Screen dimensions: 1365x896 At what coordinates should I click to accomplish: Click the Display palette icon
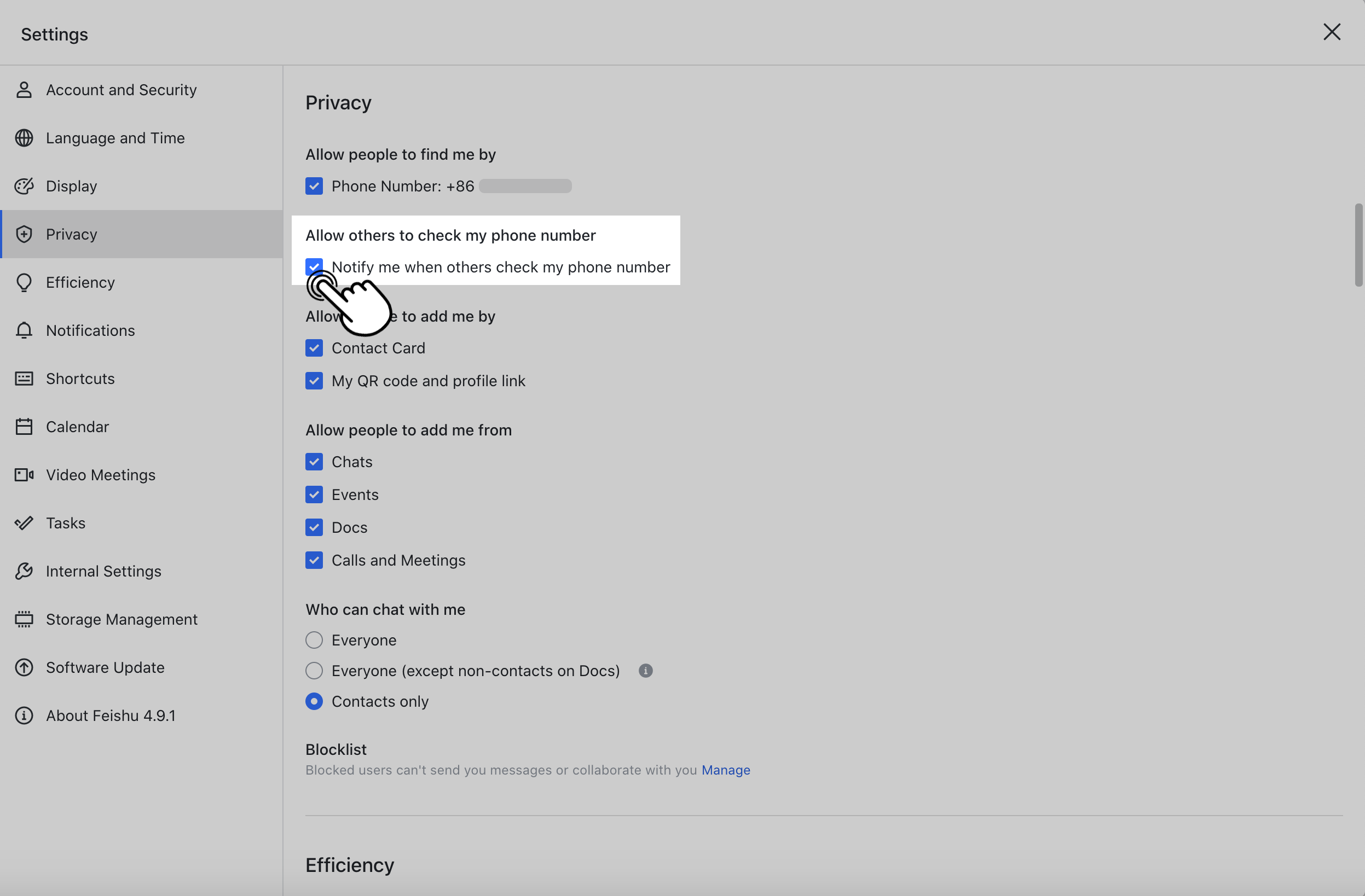pos(23,186)
